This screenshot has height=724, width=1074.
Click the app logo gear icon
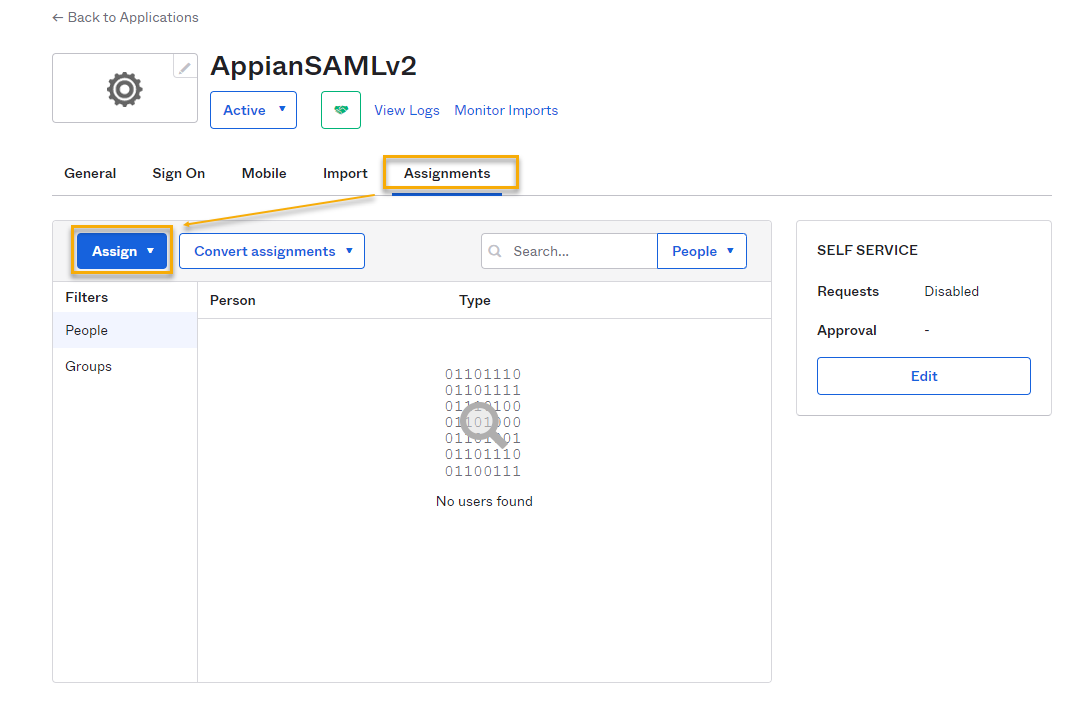(x=125, y=89)
